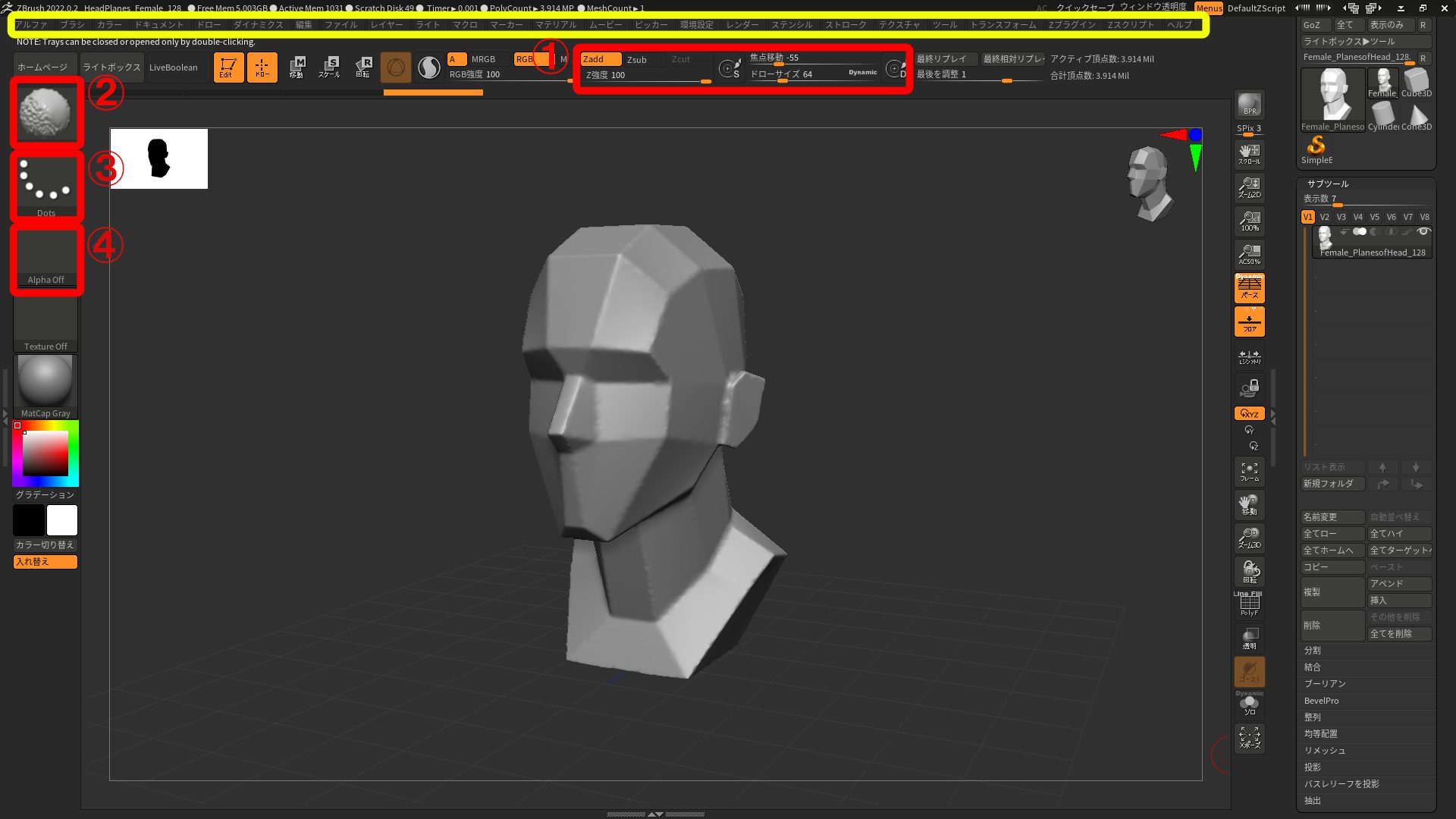Select the black secondary color swatch
The image size is (1456, 819).
pos(29,520)
